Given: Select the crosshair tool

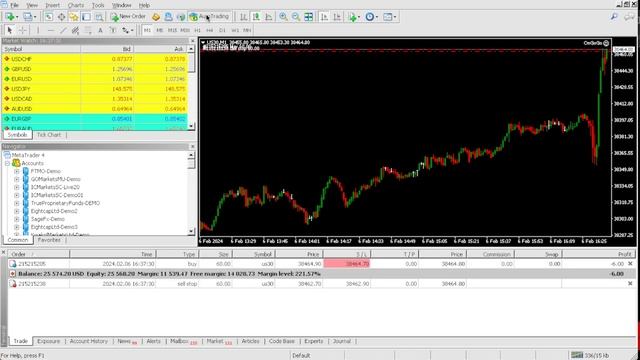Looking at the screenshot, I should coord(22,30).
